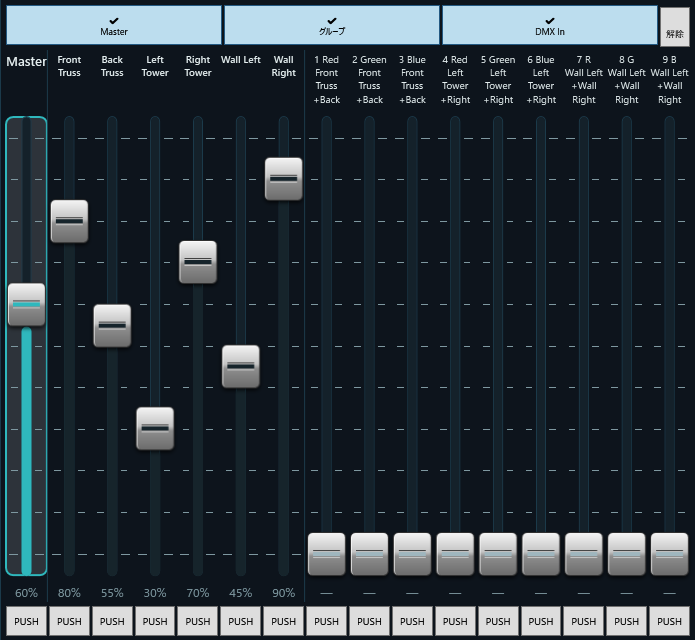Click the Left Tower 30% value
Image resolution: width=696 pixels, height=640 pixels.
pyautogui.click(x=155, y=593)
